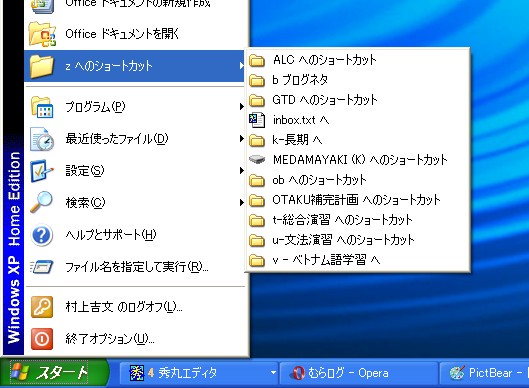Choose 終了オプション(U)... menu item
Image resolution: width=529 pixels, height=388 pixels.
[x=135, y=338]
